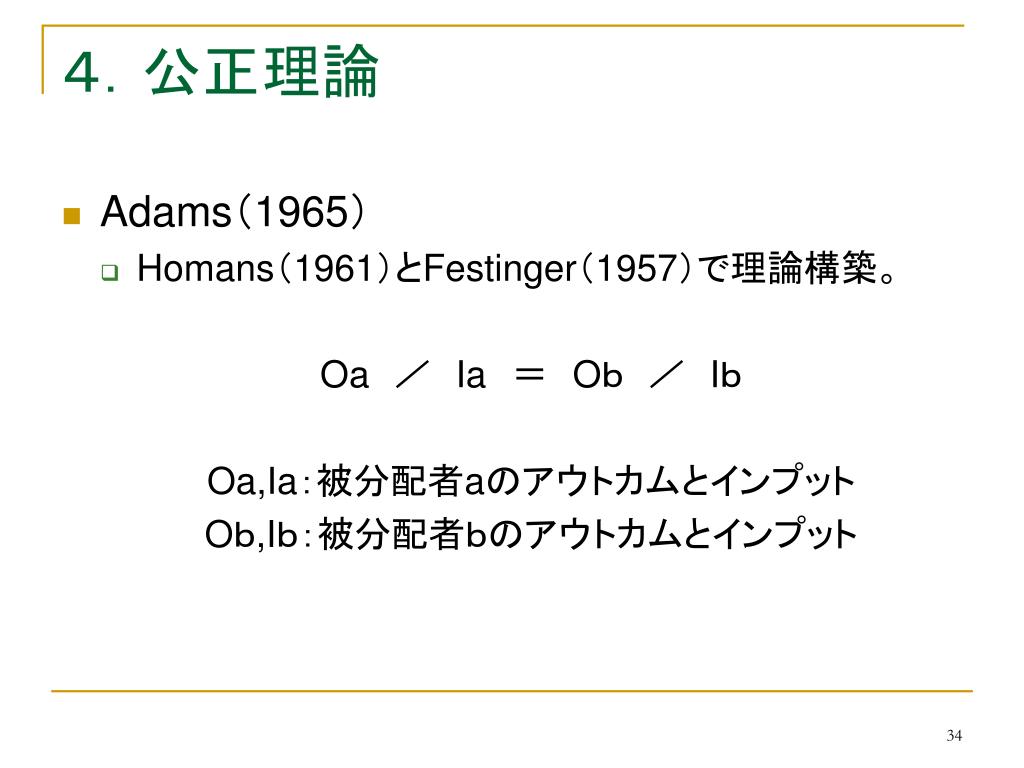The height and width of the screenshot is (768, 1024).
Task: Click the Oa term in the equation
Action: [344, 375]
